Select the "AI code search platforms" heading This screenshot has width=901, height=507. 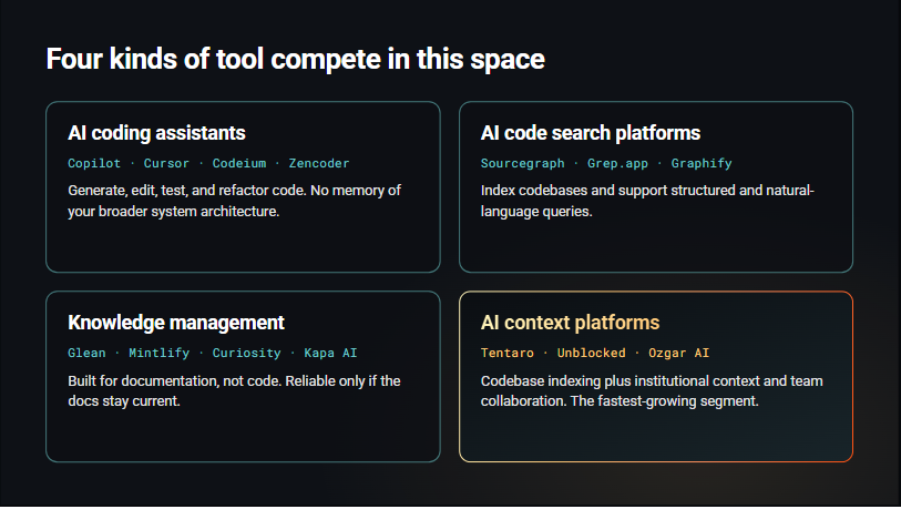tap(591, 133)
